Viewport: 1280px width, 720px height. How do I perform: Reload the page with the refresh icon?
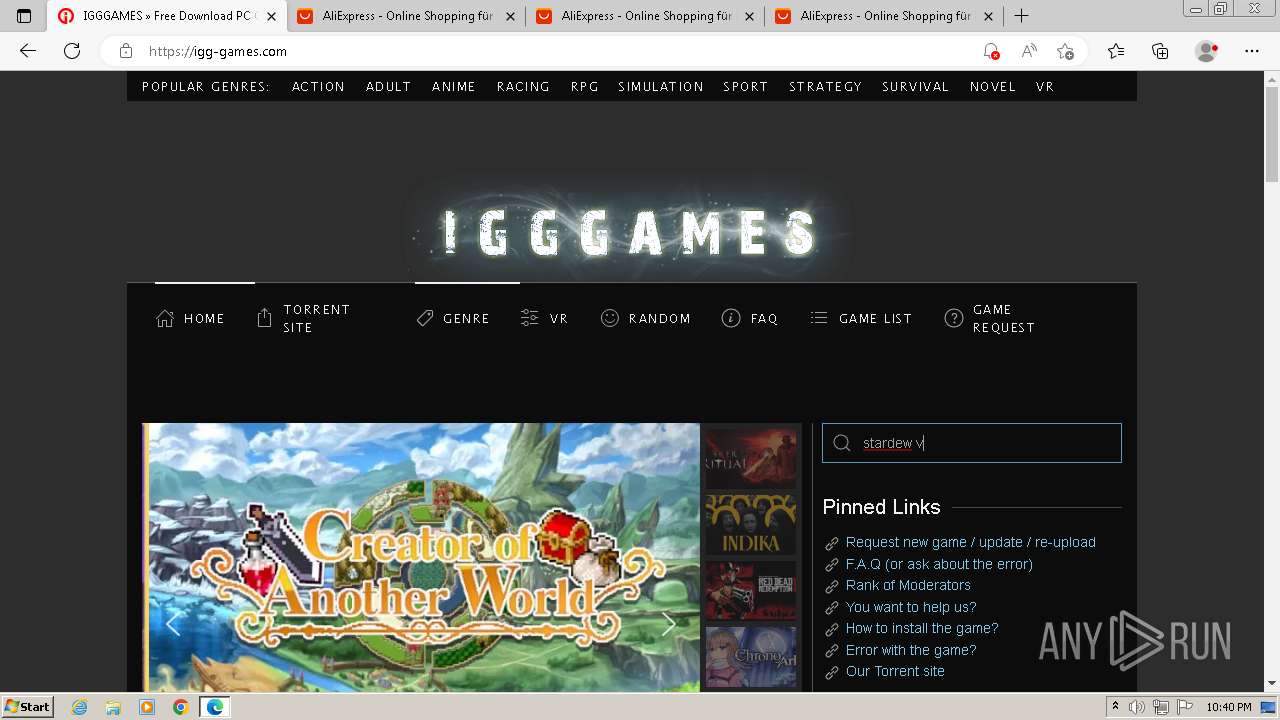[x=72, y=51]
